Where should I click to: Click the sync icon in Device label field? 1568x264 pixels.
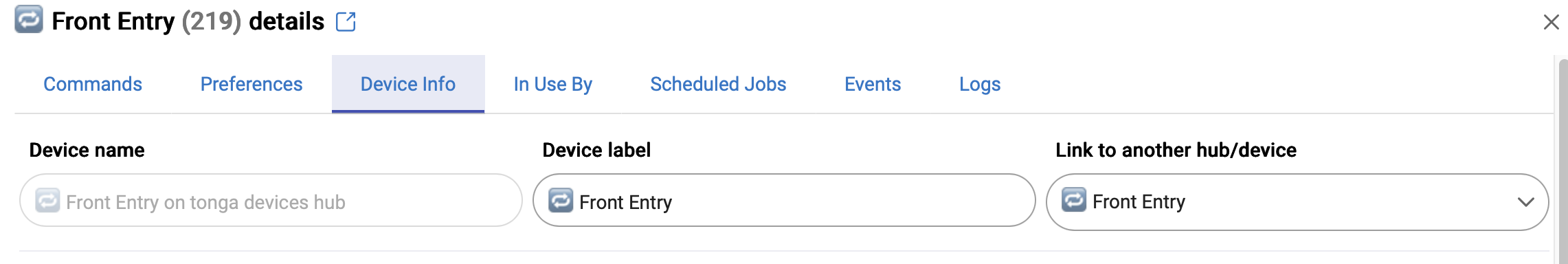pos(561,200)
